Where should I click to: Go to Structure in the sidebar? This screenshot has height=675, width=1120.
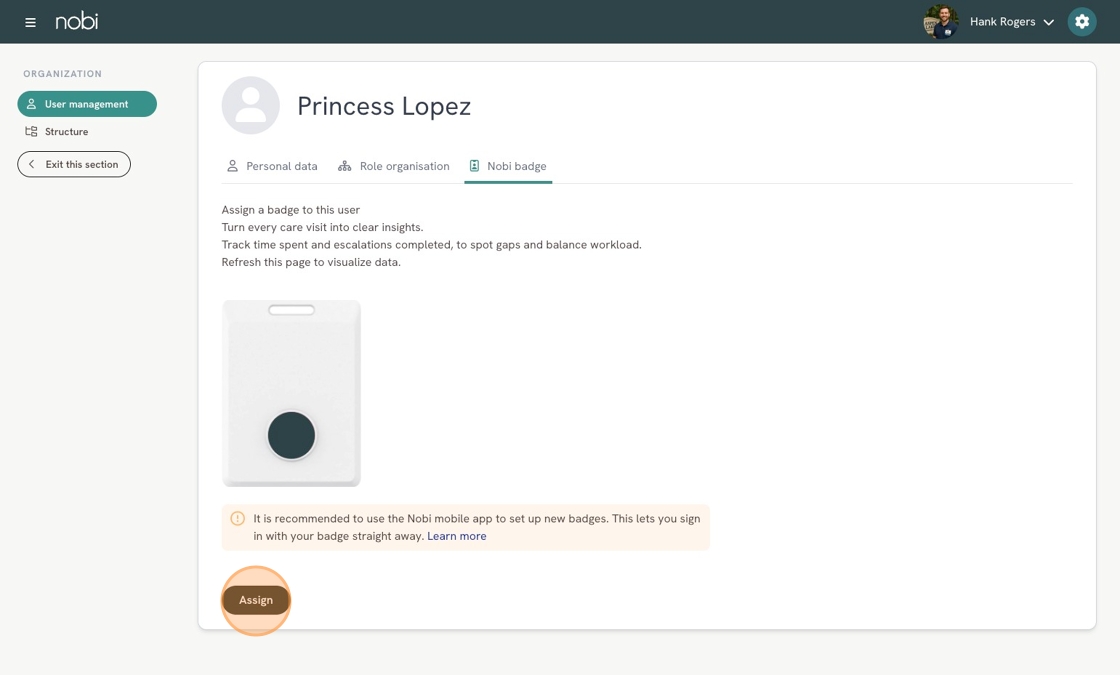click(66, 131)
